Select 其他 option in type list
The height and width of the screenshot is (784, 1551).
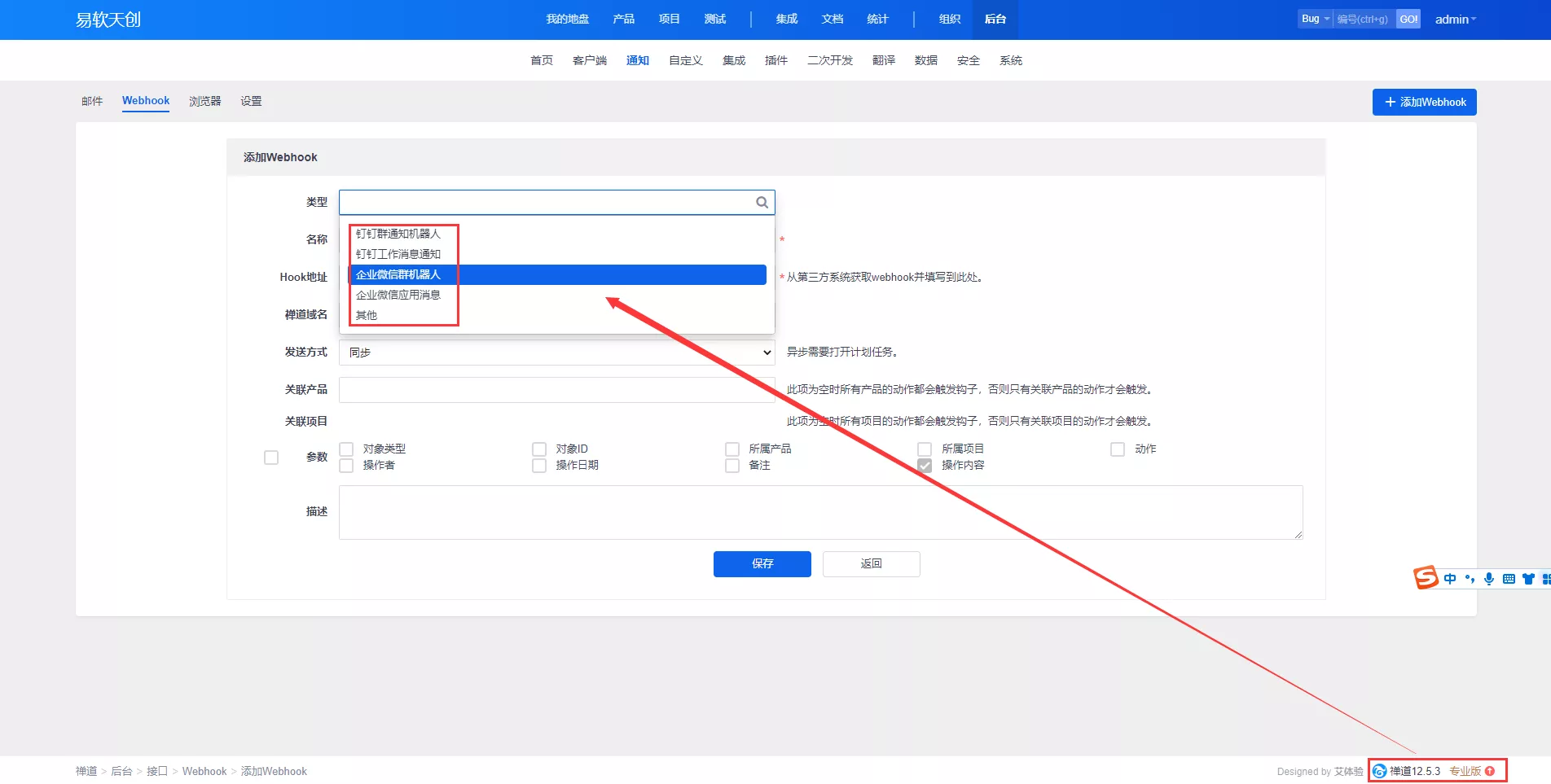(558, 315)
